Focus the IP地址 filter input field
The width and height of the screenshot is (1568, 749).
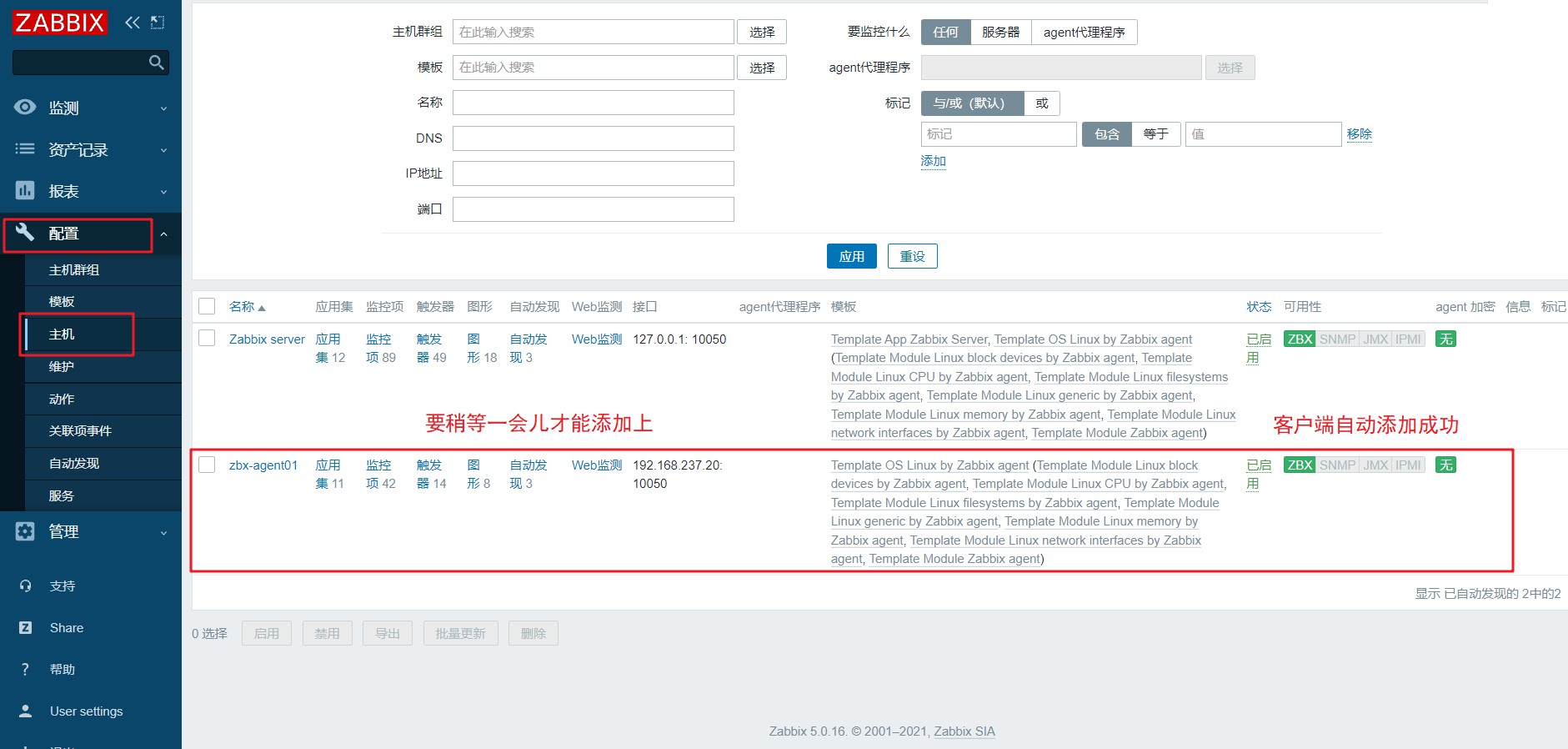pyautogui.click(x=593, y=173)
